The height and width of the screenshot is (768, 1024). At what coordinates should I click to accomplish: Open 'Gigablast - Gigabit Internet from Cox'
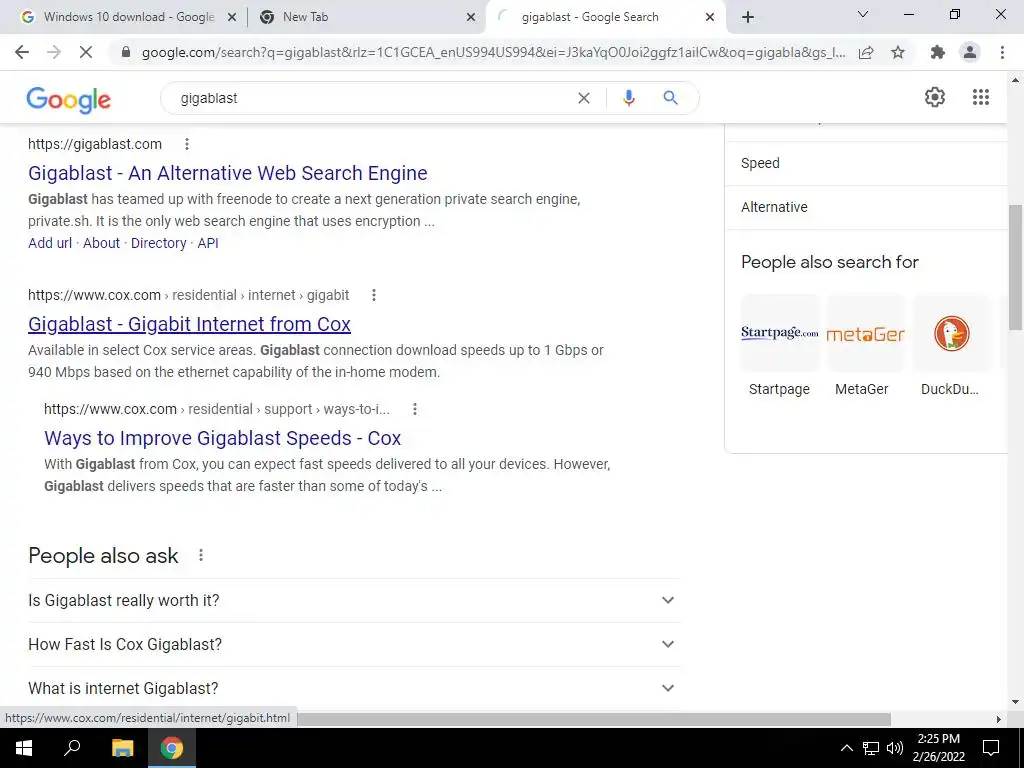pos(189,324)
